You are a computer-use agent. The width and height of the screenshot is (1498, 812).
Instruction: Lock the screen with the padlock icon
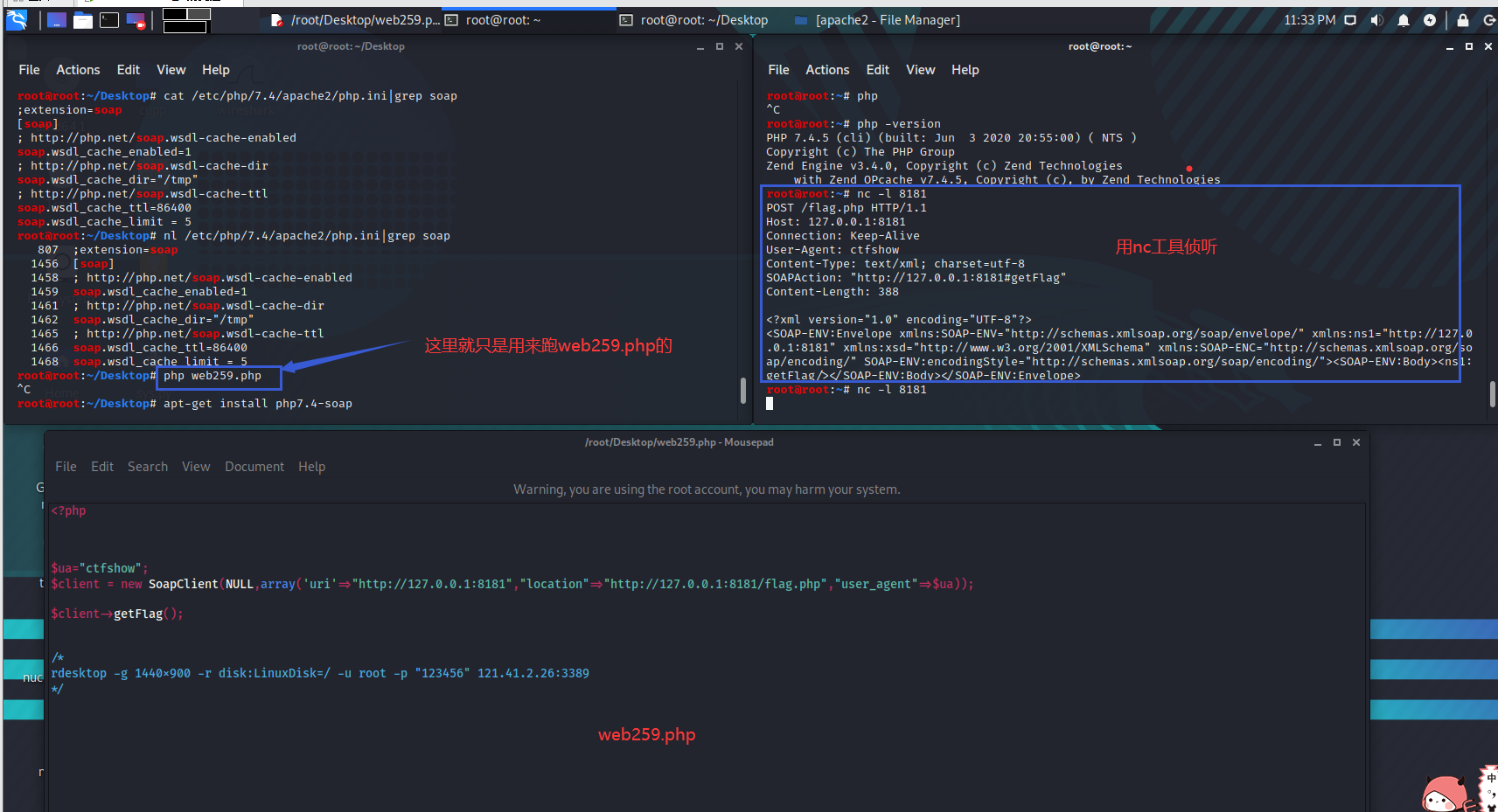pos(1463,20)
